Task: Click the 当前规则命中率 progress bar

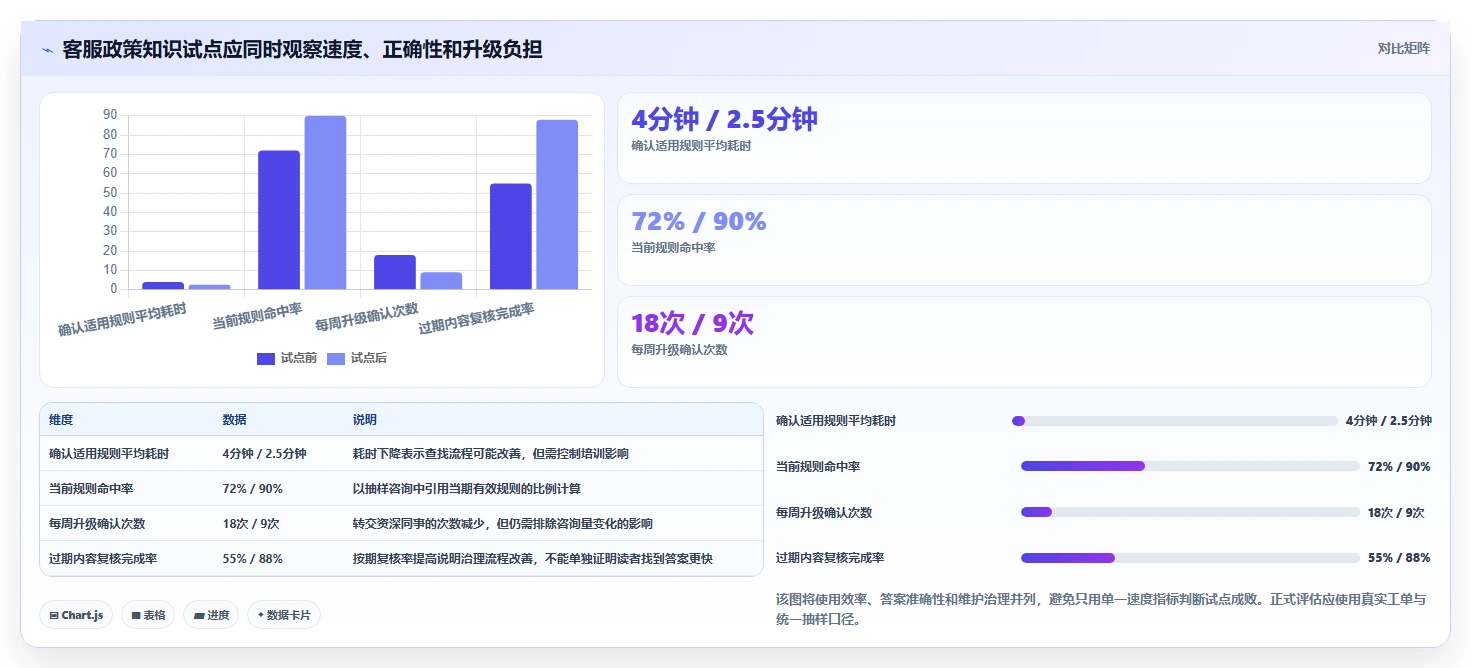Action: [1190, 466]
